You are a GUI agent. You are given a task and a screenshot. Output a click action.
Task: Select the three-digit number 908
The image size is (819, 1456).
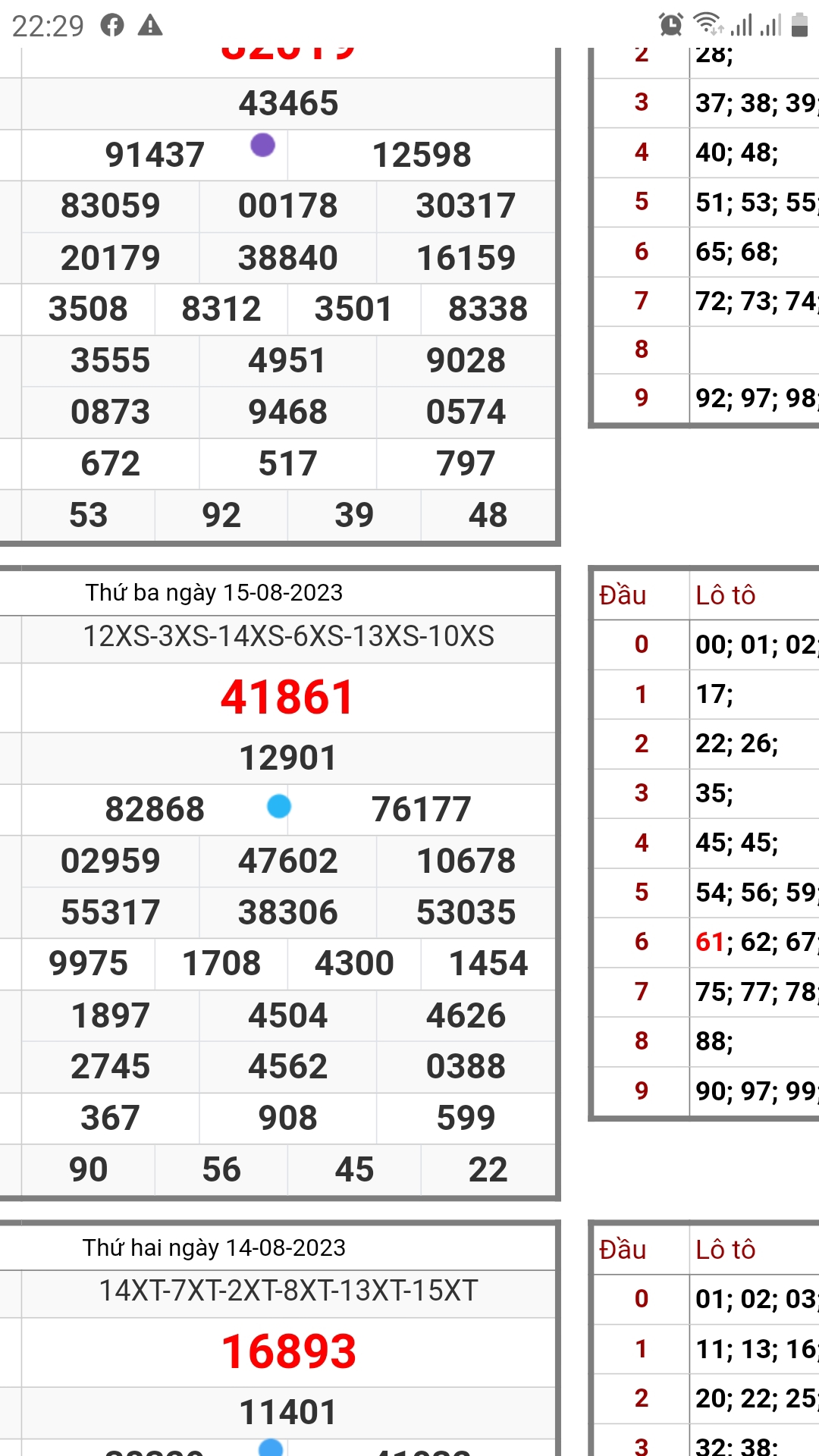[288, 1118]
